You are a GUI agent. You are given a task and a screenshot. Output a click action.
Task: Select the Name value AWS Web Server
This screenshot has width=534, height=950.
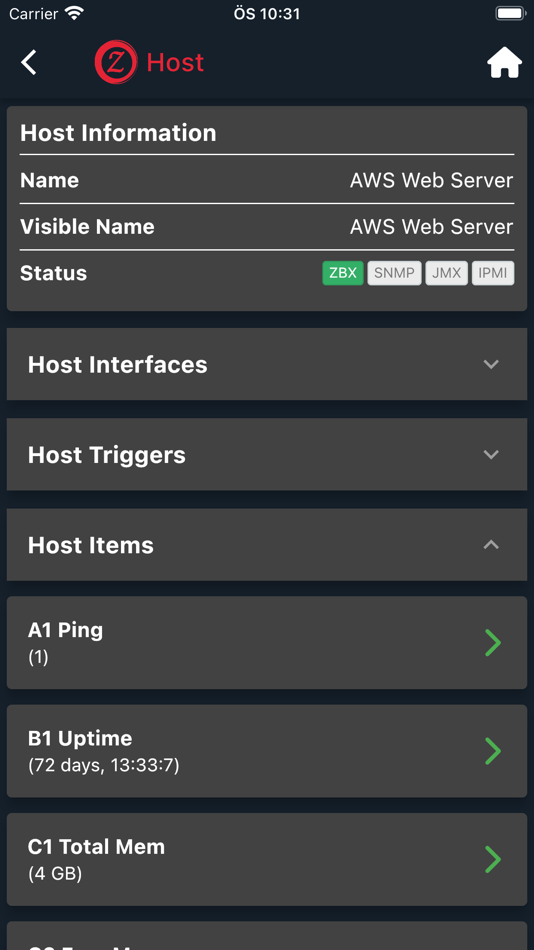pos(432,180)
